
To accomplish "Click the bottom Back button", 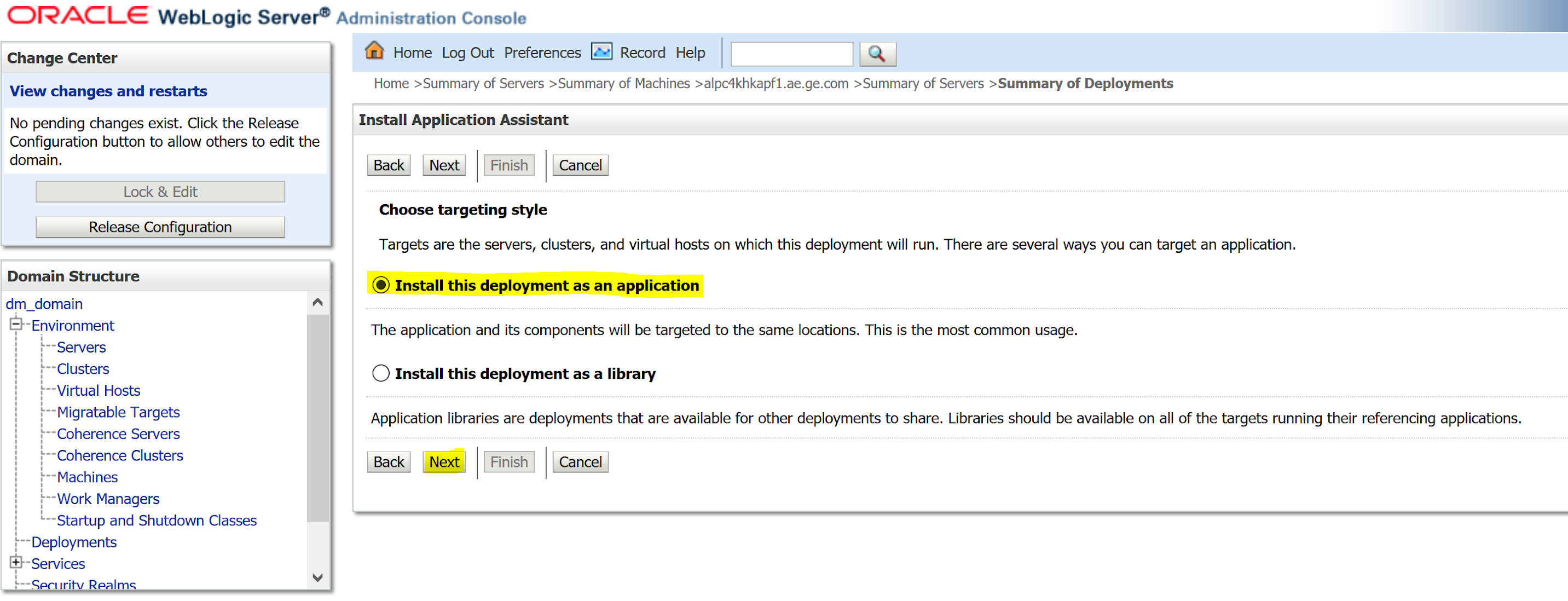I will 389,461.
